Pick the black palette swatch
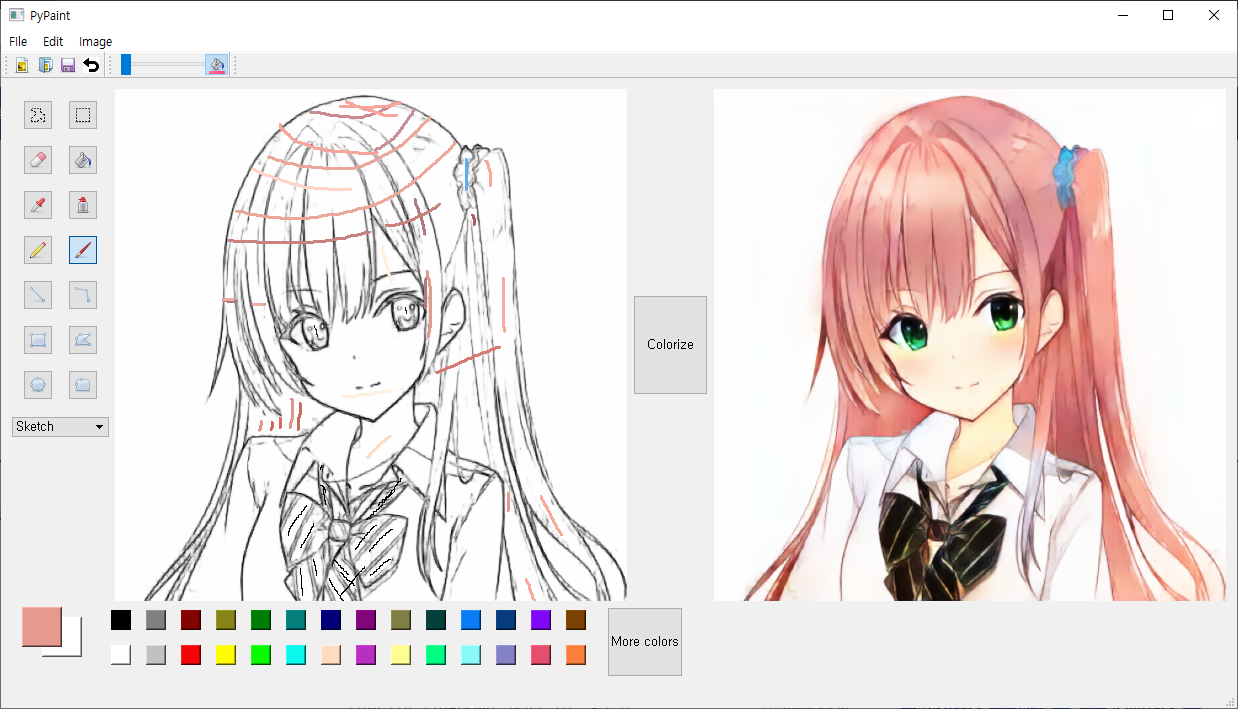The width and height of the screenshot is (1238, 709). [x=121, y=620]
